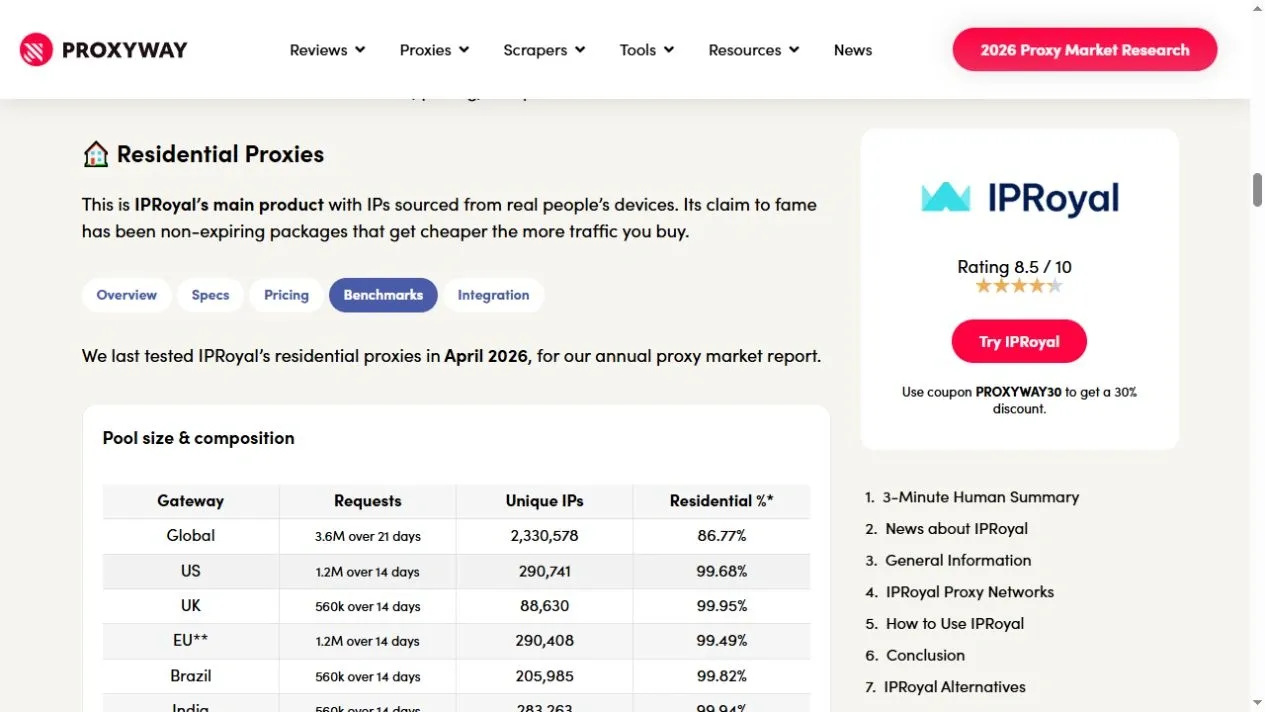
Task: Click the UK gateway row cell
Action: [191, 606]
